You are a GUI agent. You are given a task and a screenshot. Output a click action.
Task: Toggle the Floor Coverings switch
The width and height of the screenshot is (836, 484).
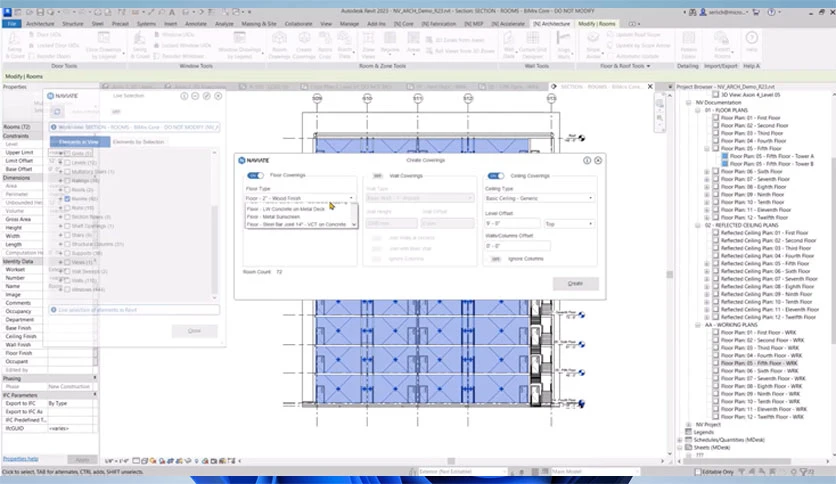(255, 175)
